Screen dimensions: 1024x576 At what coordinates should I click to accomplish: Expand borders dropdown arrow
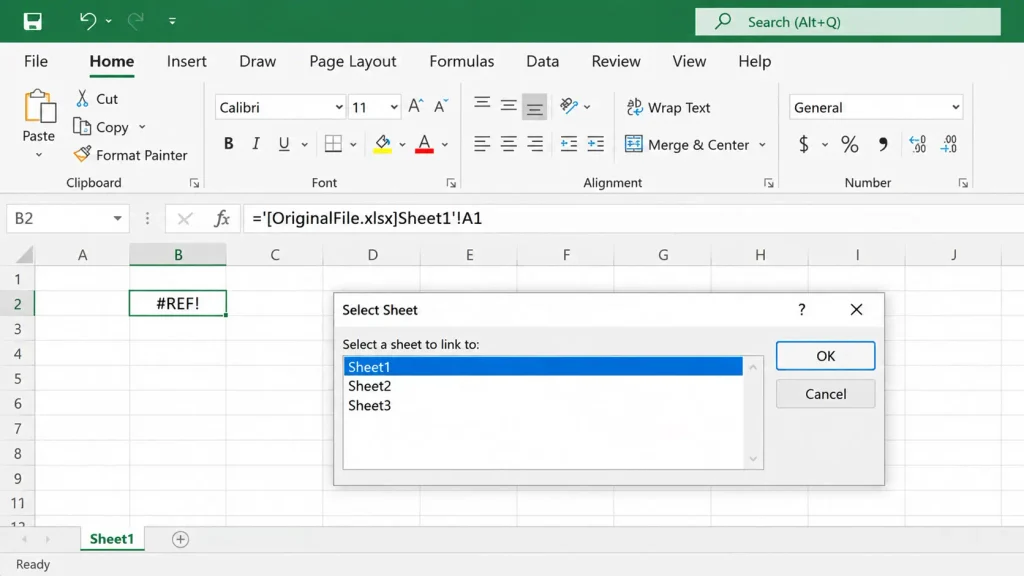pos(353,144)
